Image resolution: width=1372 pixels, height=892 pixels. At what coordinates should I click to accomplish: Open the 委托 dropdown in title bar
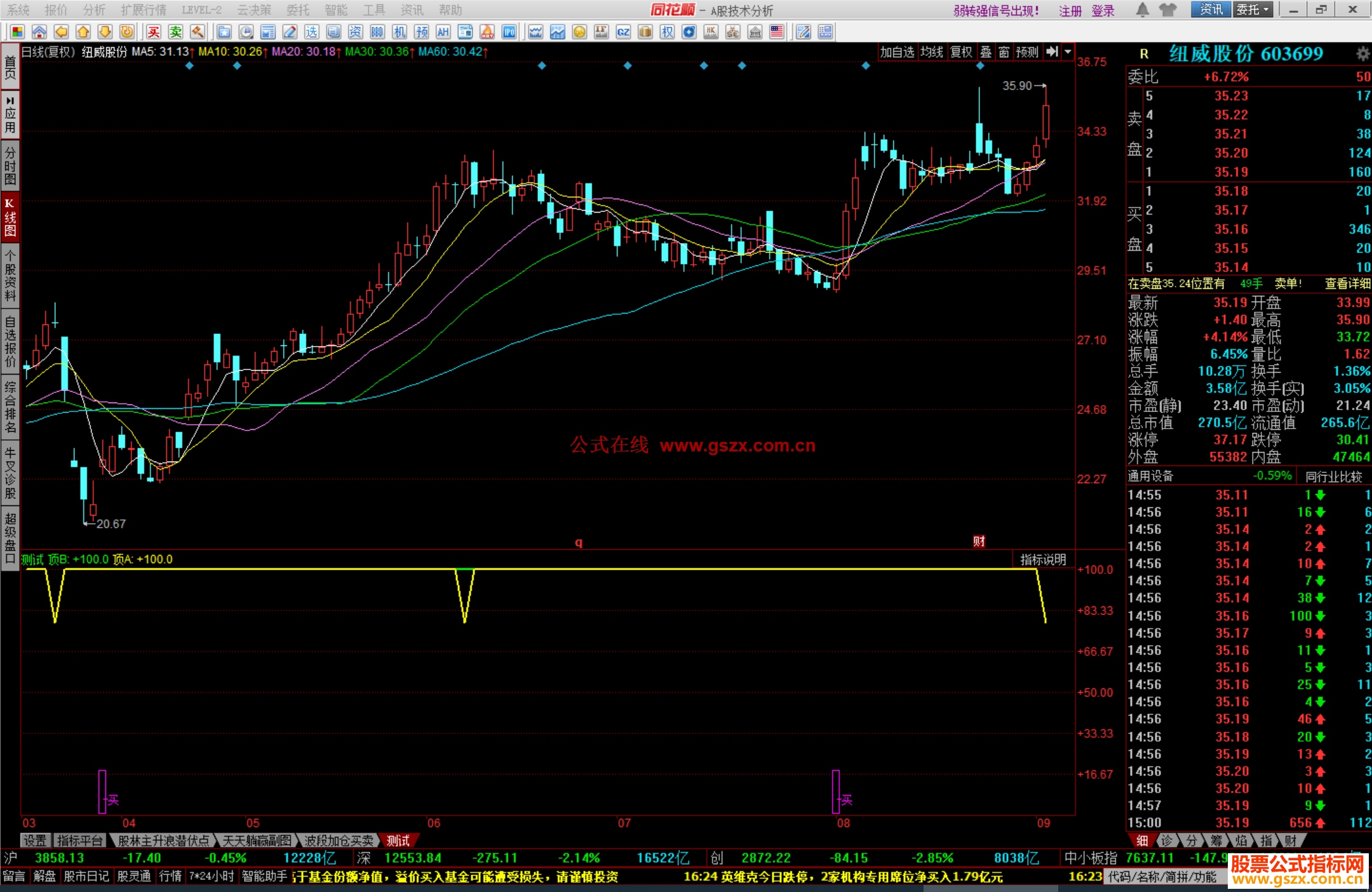point(1253,10)
